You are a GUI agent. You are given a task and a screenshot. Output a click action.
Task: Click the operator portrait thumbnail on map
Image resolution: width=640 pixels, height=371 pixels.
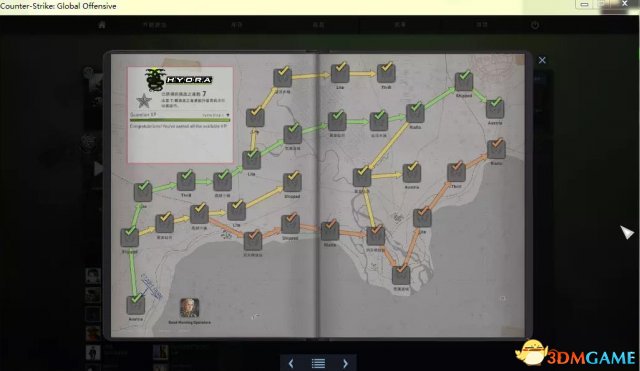pyautogui.click(x=189, y=308)
